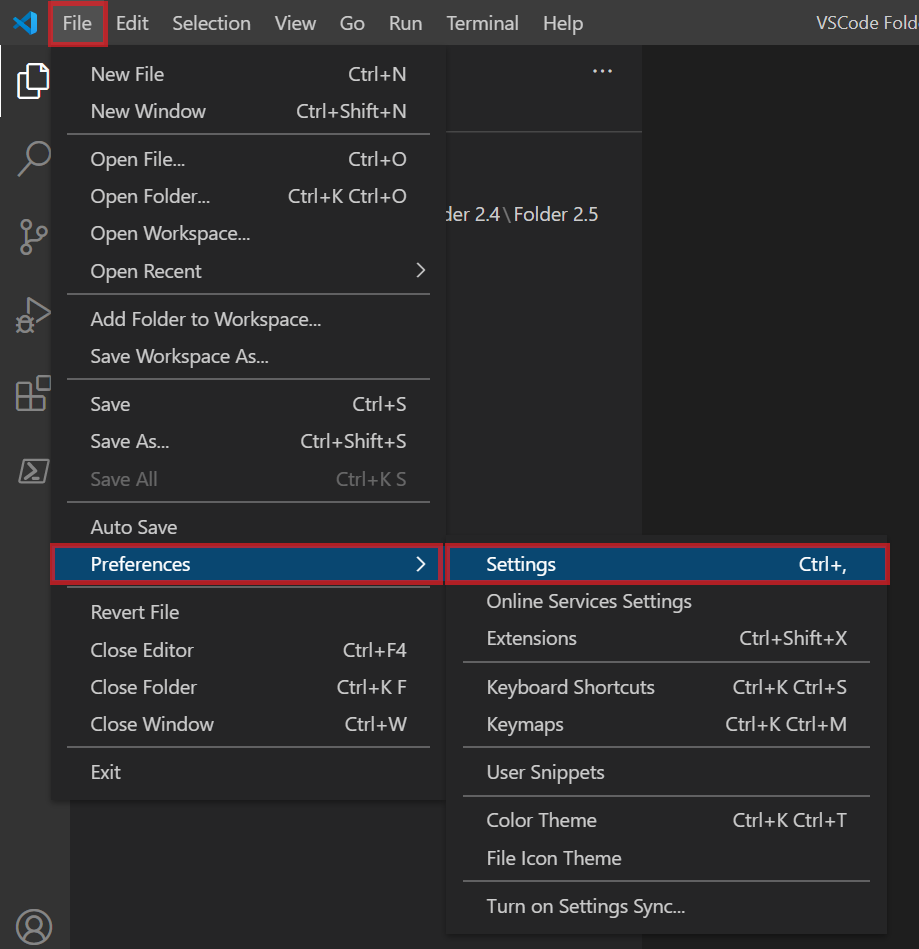Open the Edit menu
This screenshot has height=949, width=919.
click(131, 22)
